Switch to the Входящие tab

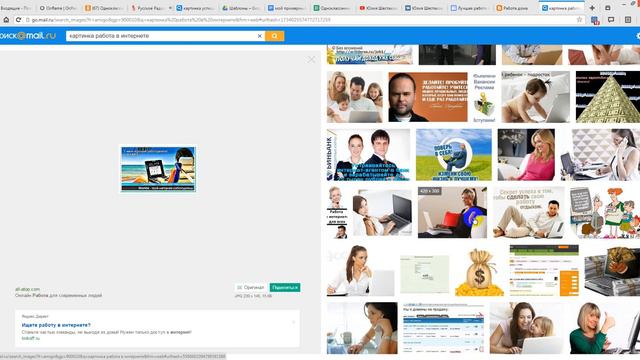[x=16, y=8]
